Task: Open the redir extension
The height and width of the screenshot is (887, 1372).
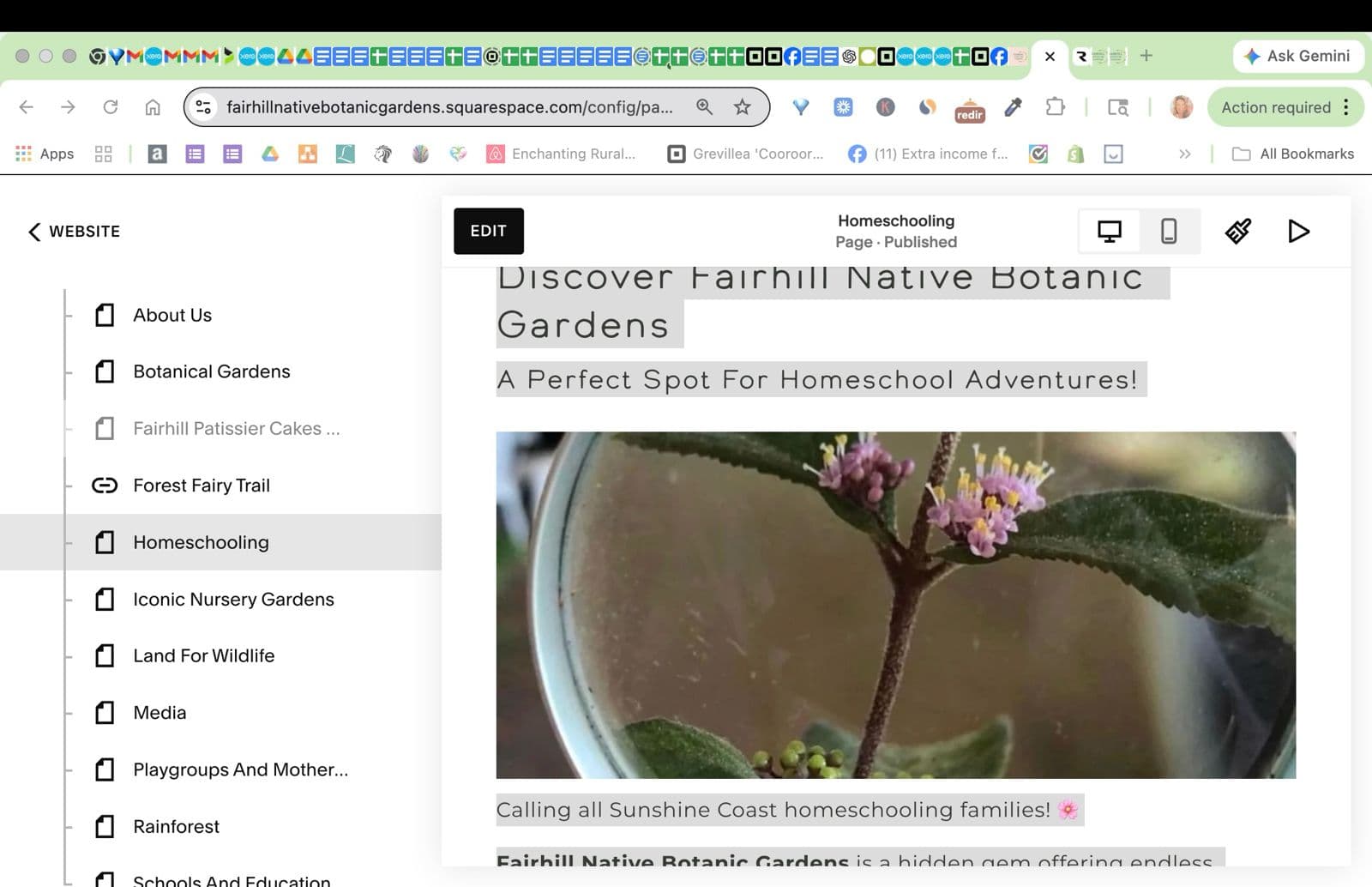Action: (x=970, y=109)
